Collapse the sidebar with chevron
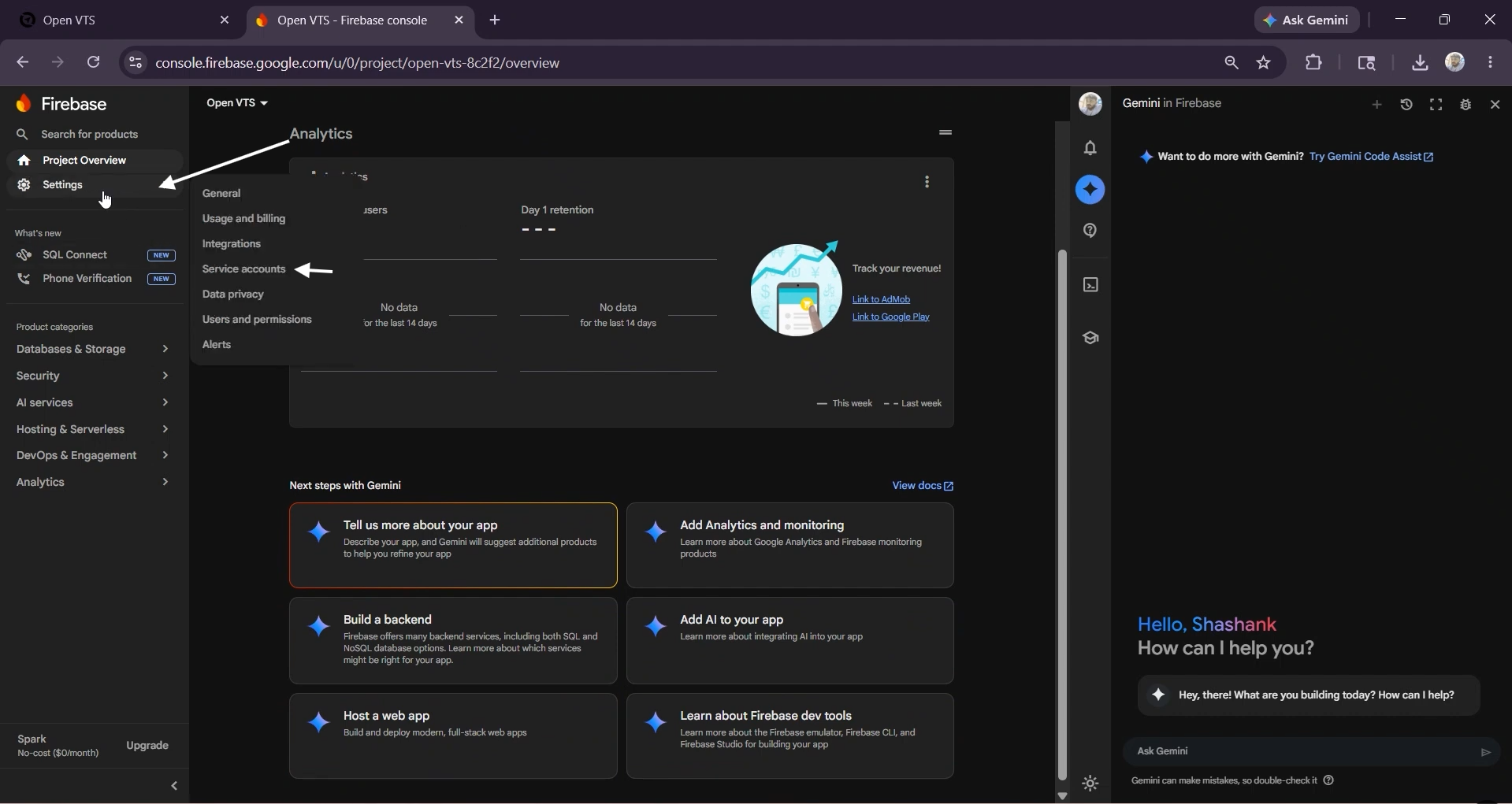This screenshot has width=1512, height=804. point(174,787)
